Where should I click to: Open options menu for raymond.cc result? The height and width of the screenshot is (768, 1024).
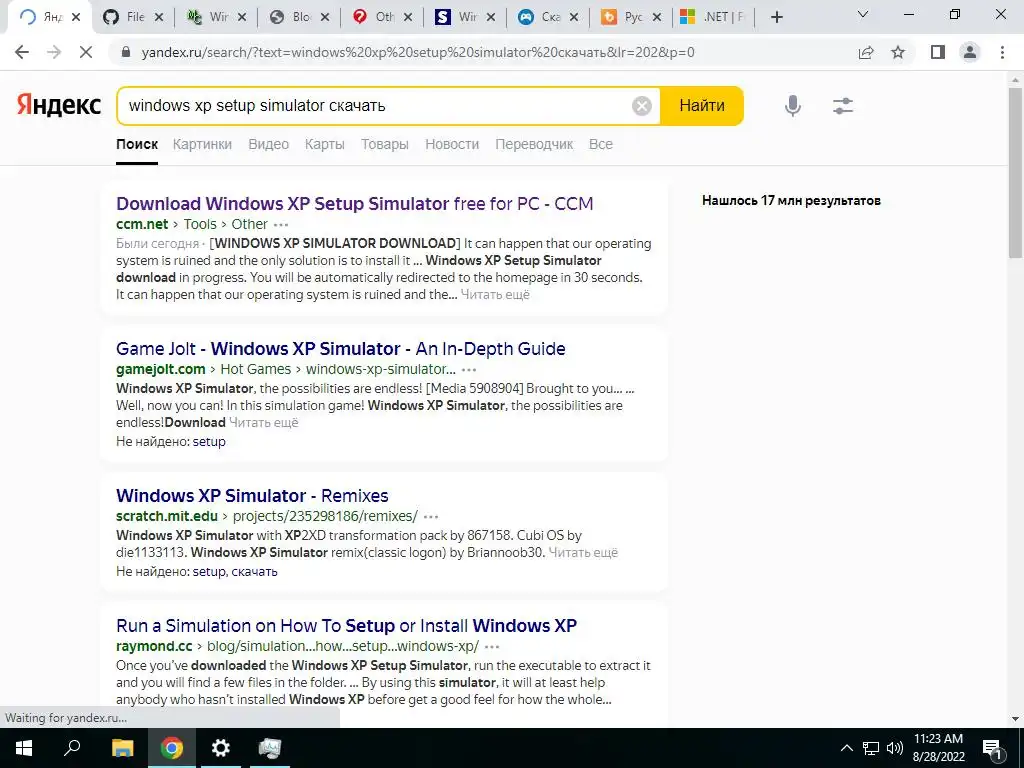(492, 647)
